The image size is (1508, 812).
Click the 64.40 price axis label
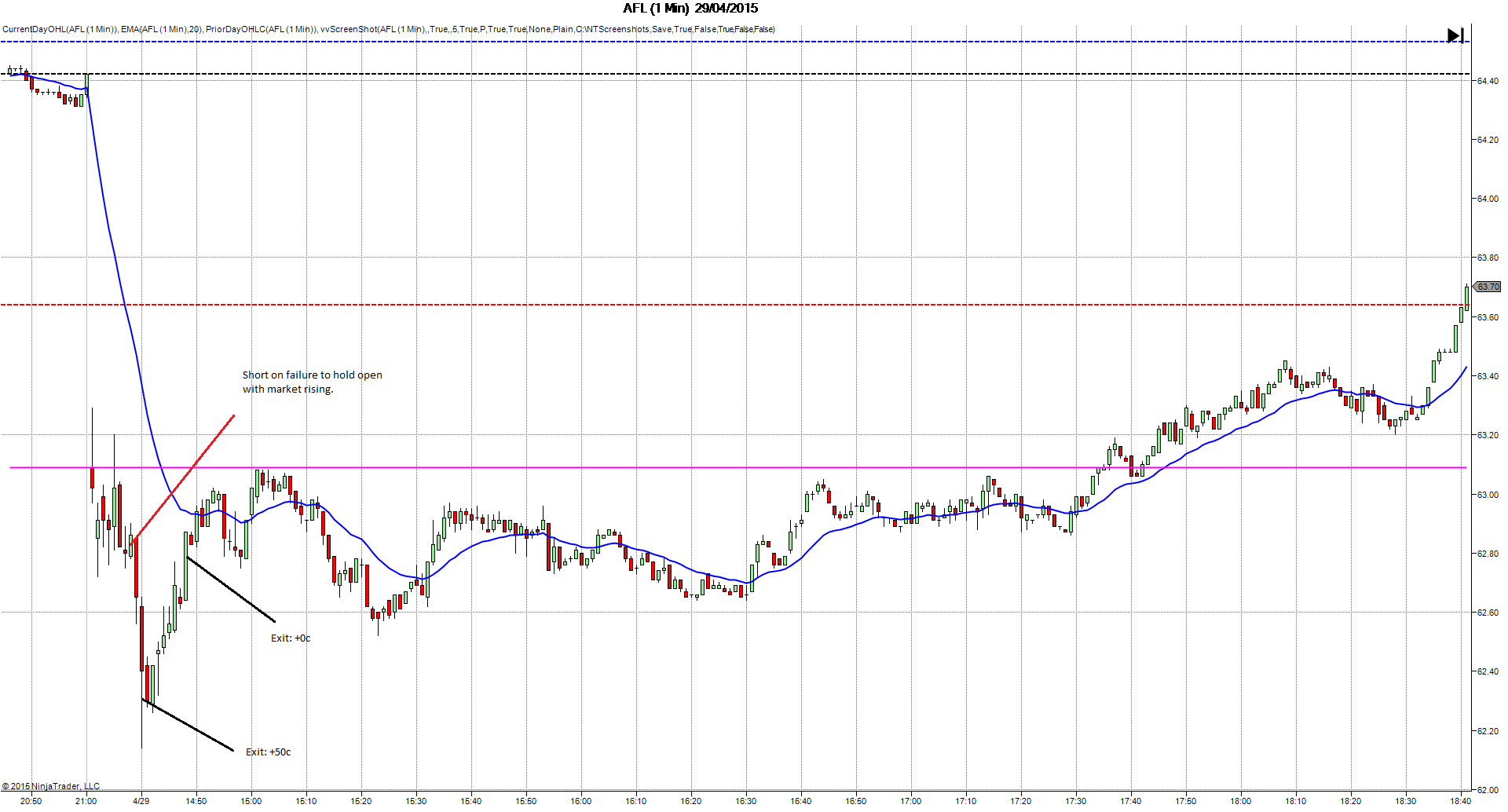pos(1487,81)
